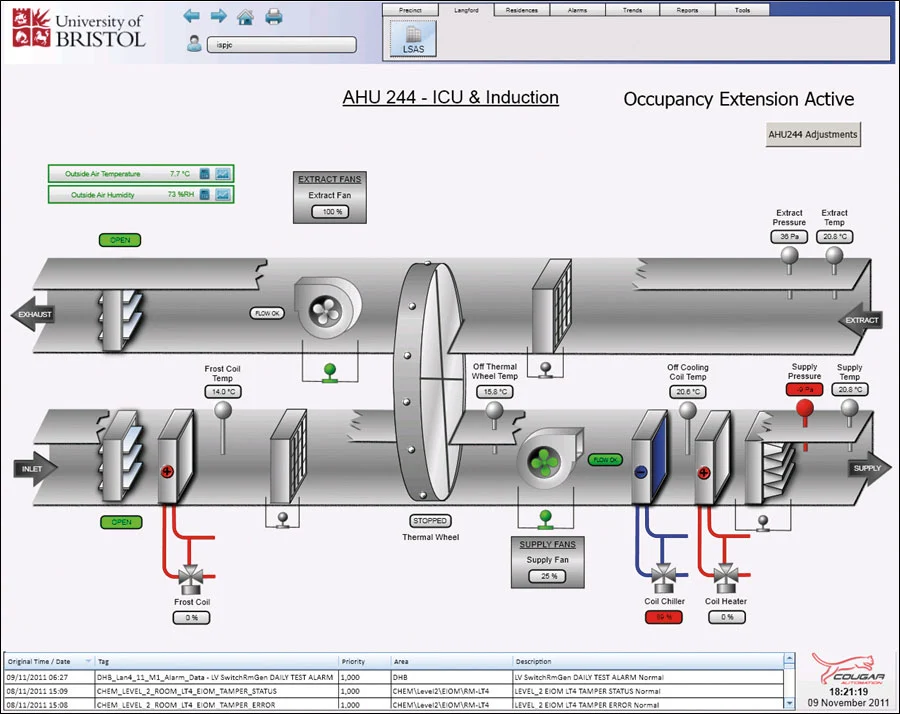Click the print icon near top left
Image resolution: width=900 pixels, height=714 pixels.
(x=272, y=16)
